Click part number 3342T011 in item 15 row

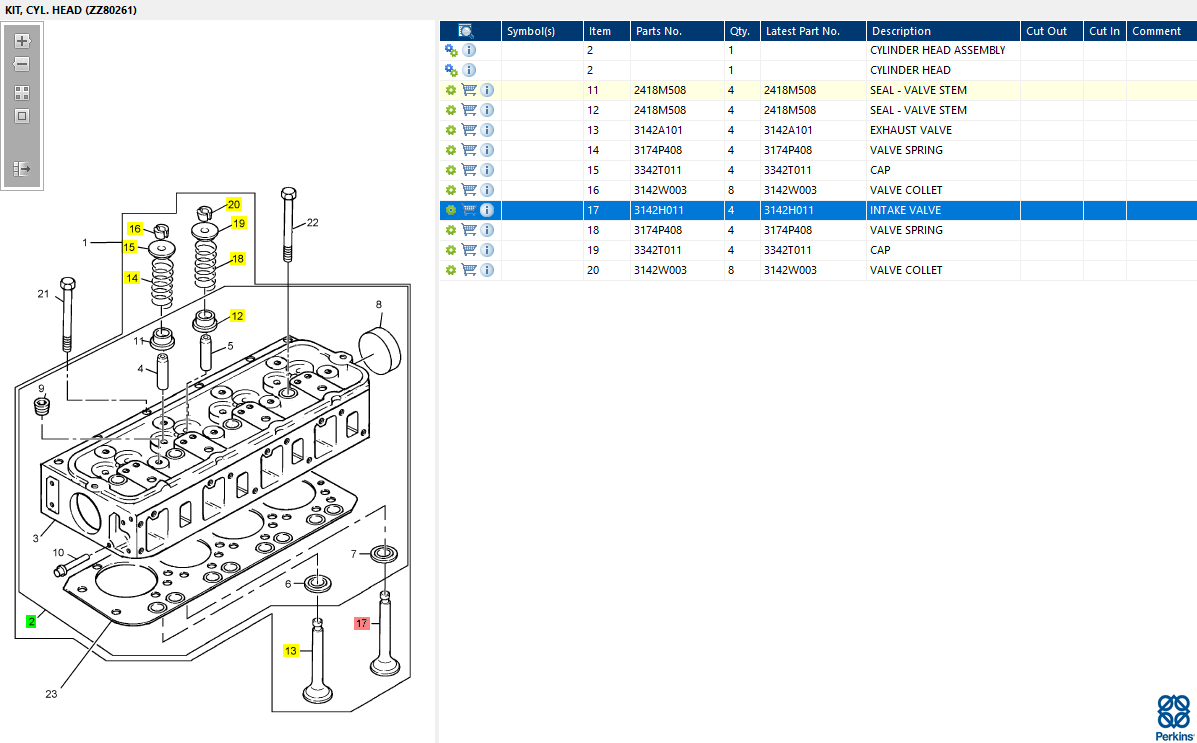659,170
